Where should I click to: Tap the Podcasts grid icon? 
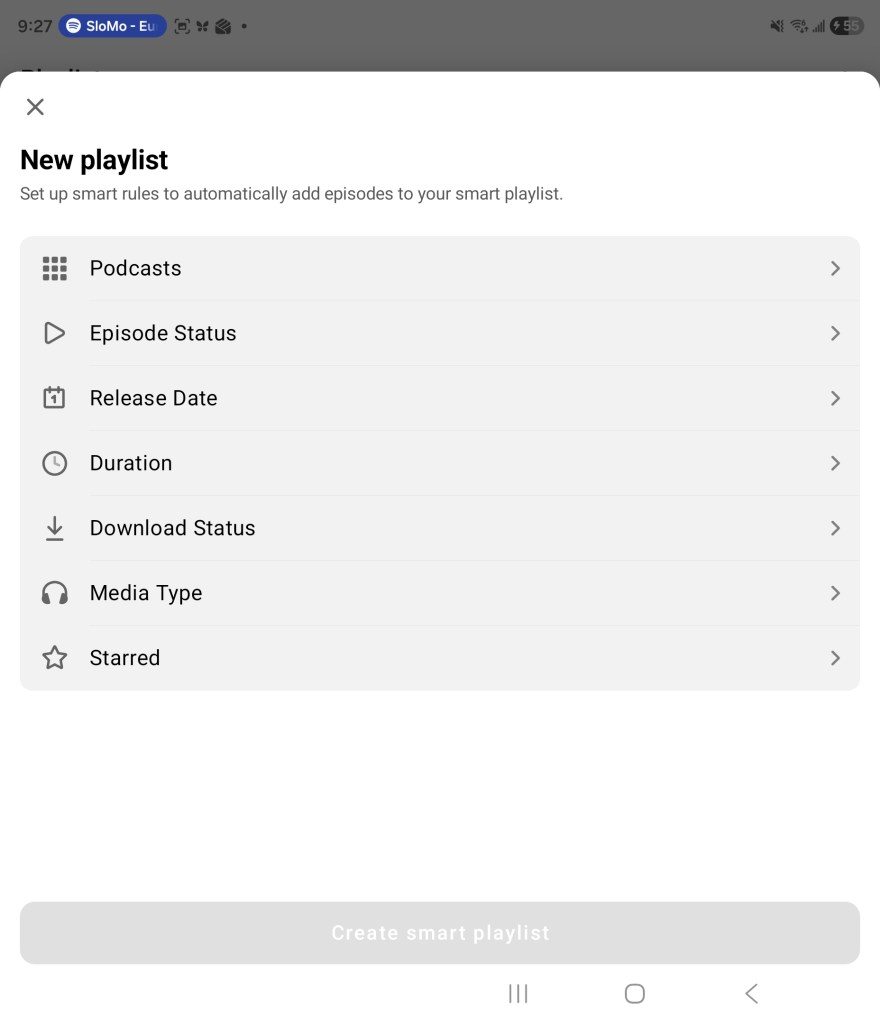click(x=54, y=268)
